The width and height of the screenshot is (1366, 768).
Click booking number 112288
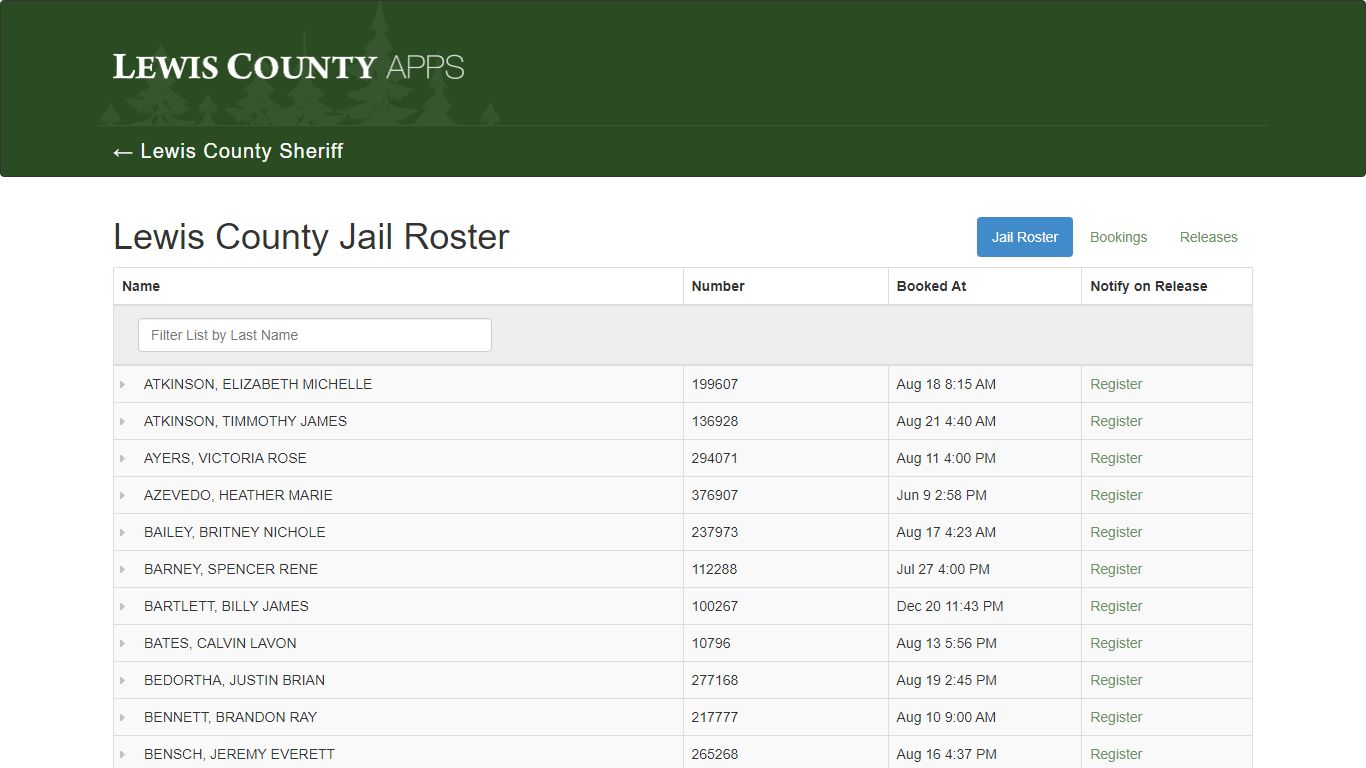coord(714,569)
